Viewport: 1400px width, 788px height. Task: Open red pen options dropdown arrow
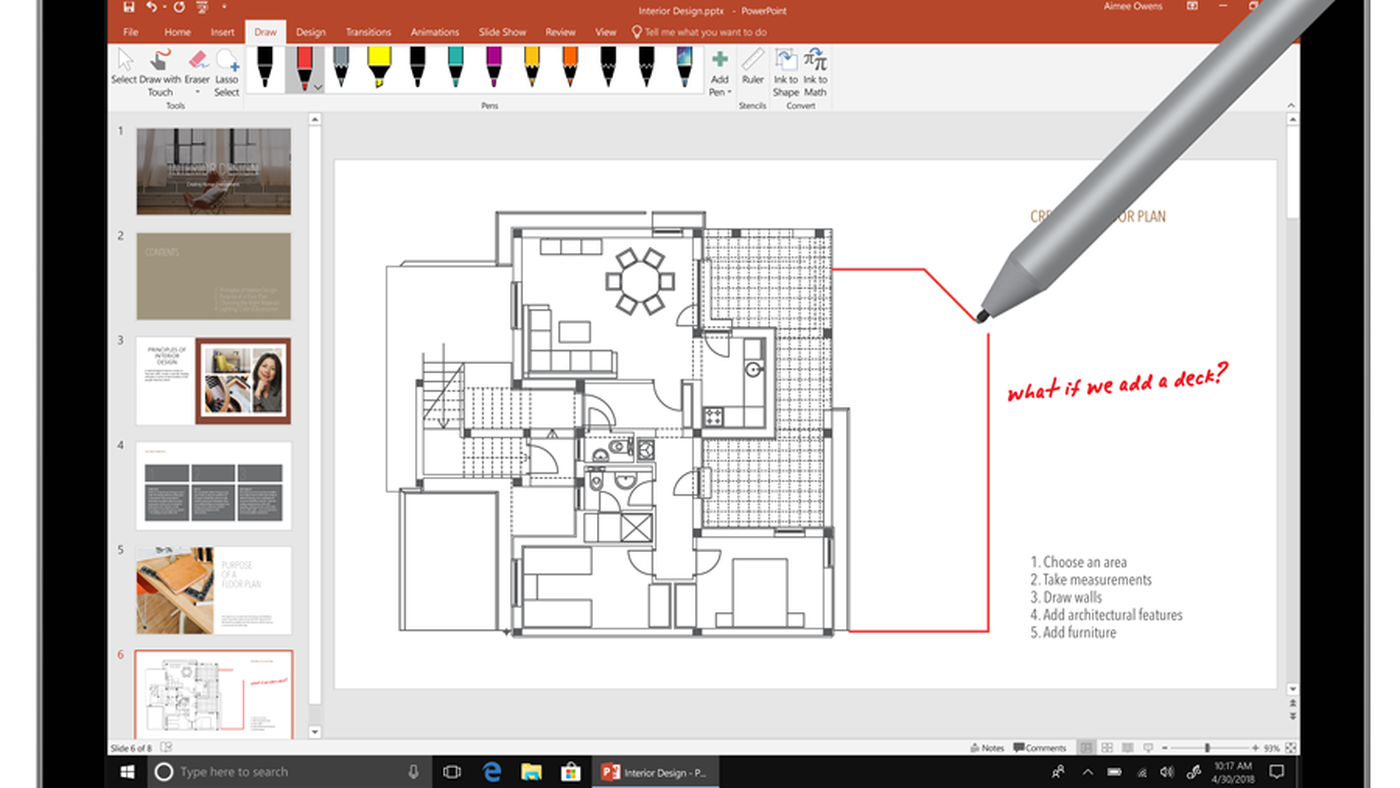point(318,88)
